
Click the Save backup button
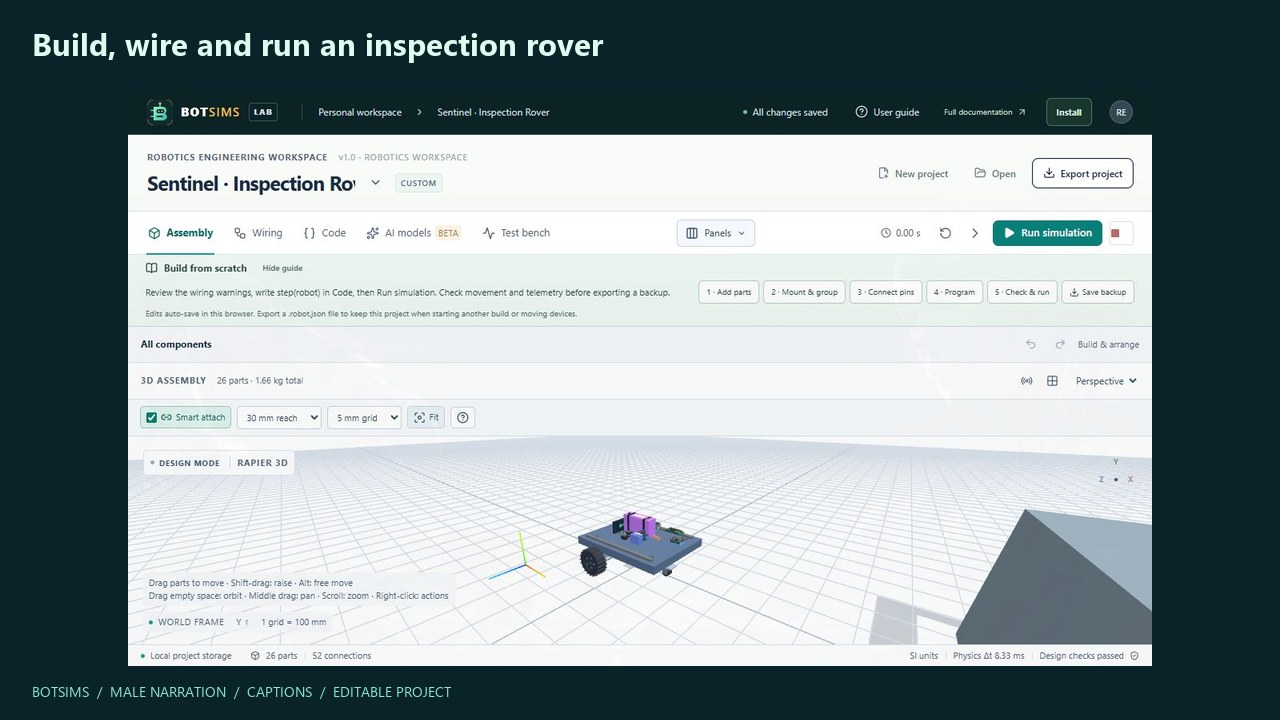click(1098, 292)
